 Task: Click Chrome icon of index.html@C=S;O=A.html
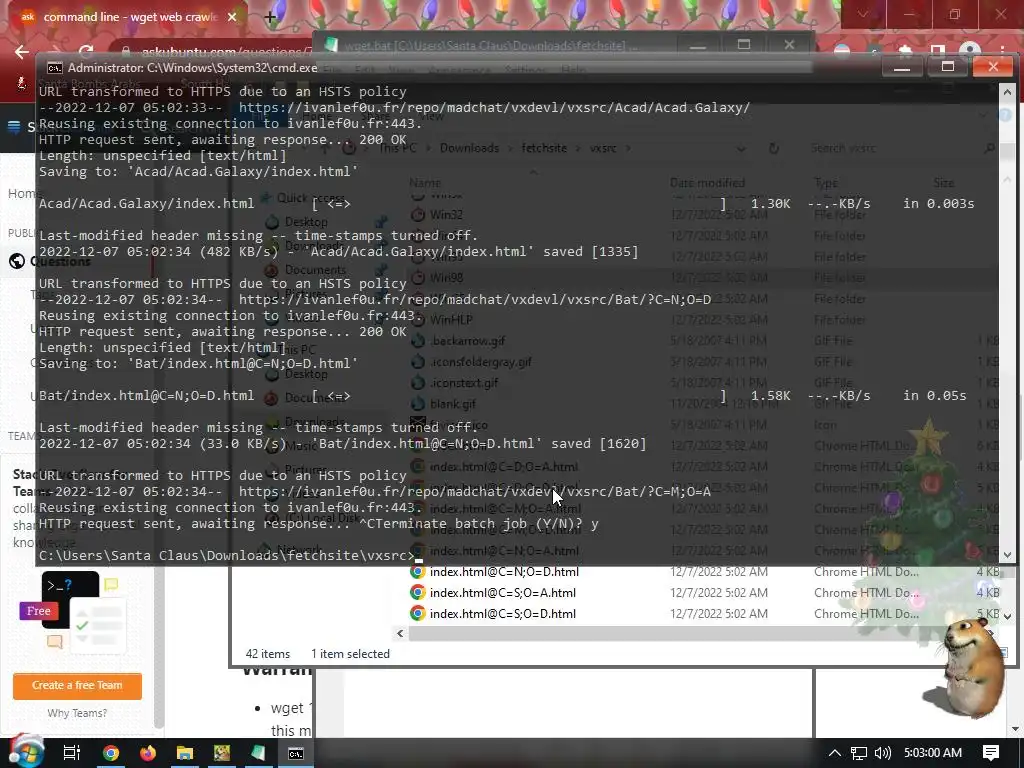tap(417, 593)
